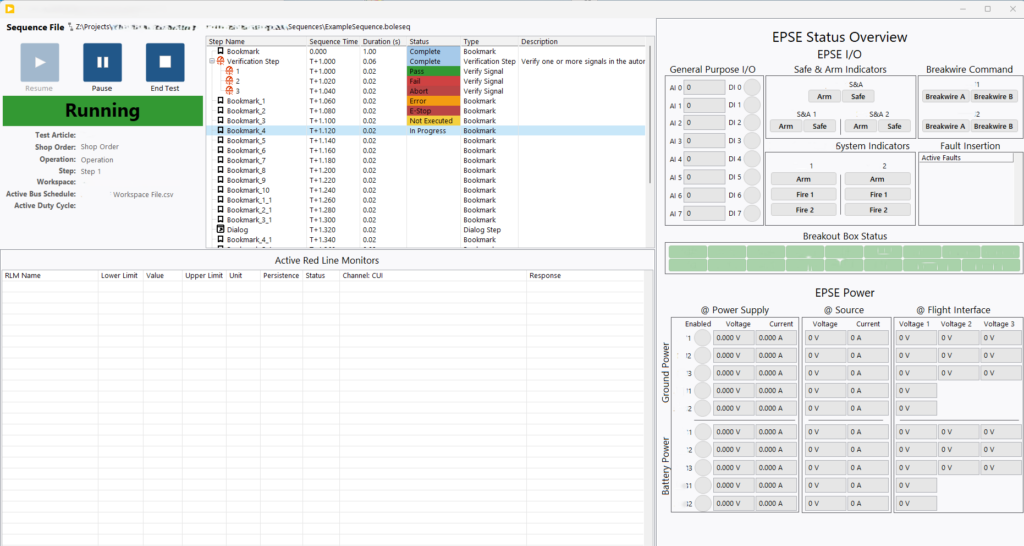
Task: Toggle Ground Power row 3 Enabled indicator
Action: (x=703, y=373)
